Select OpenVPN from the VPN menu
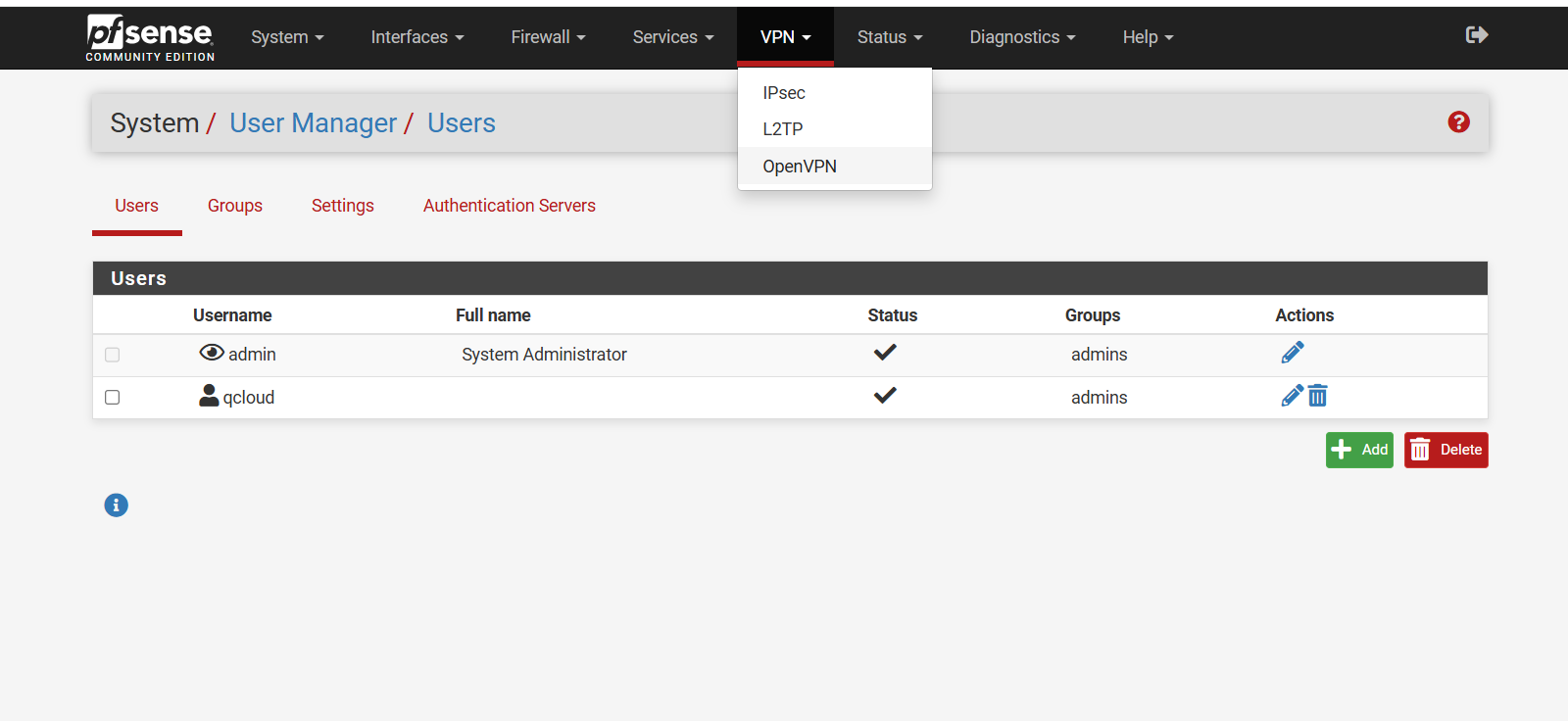Image resolution: width=1568 pixels, height=721 pixels. coord(800,167)
